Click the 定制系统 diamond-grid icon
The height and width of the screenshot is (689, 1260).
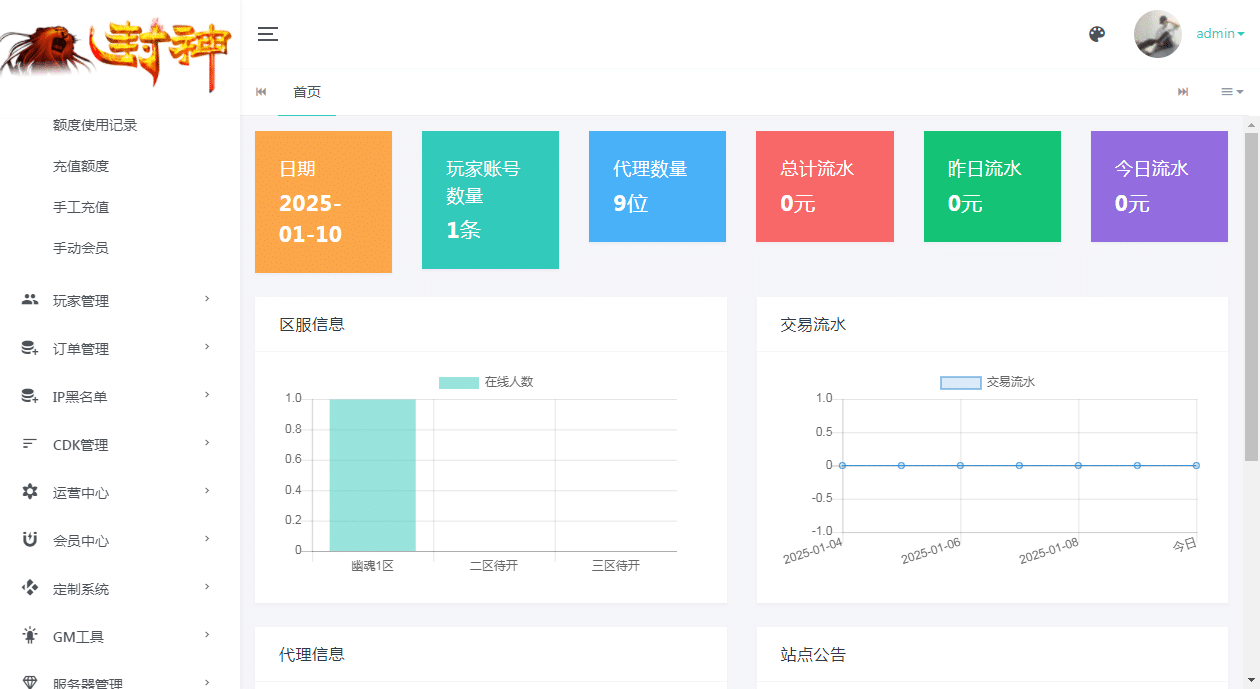coord(30,588)
